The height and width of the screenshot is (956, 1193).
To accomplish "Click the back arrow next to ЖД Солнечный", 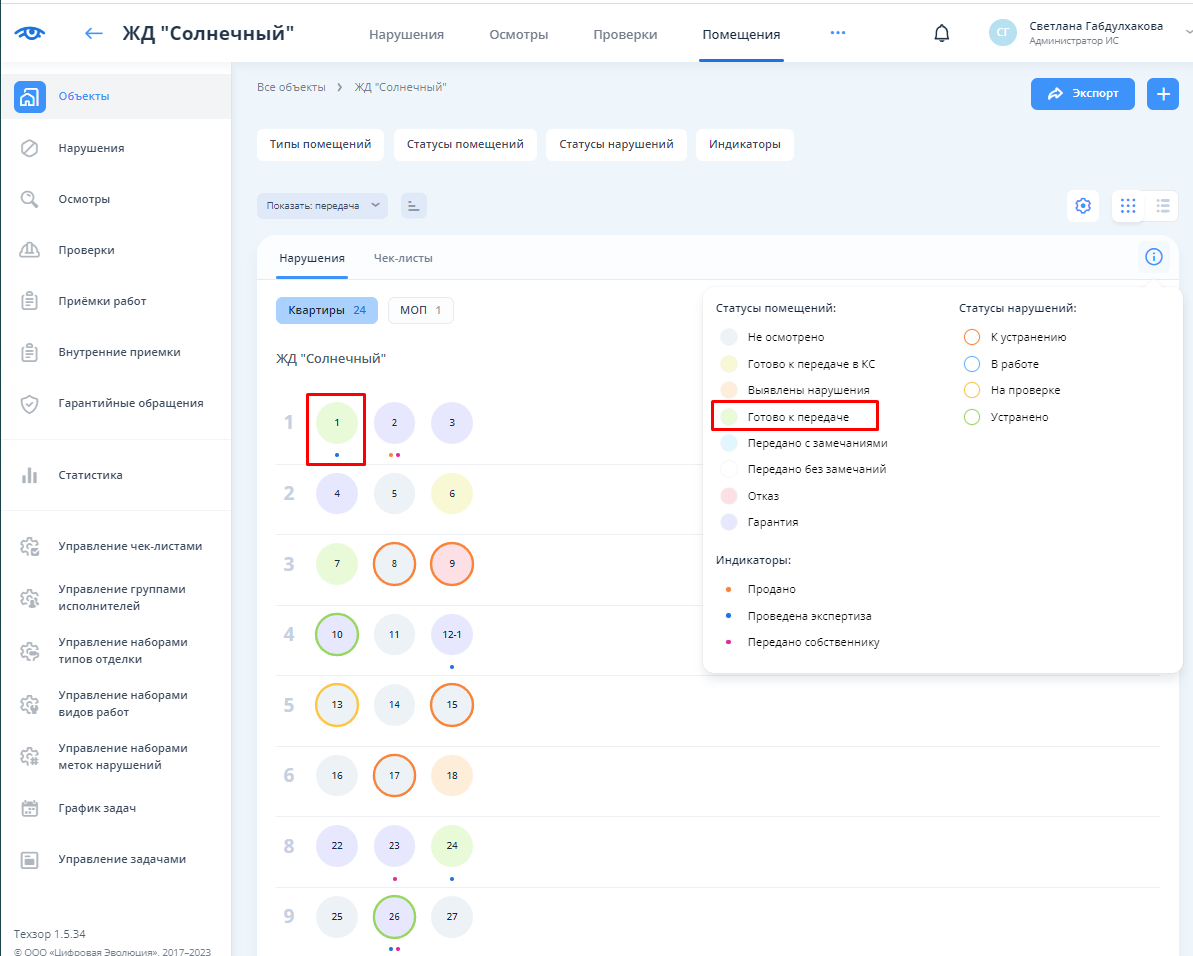I will (x=94, y=33).
